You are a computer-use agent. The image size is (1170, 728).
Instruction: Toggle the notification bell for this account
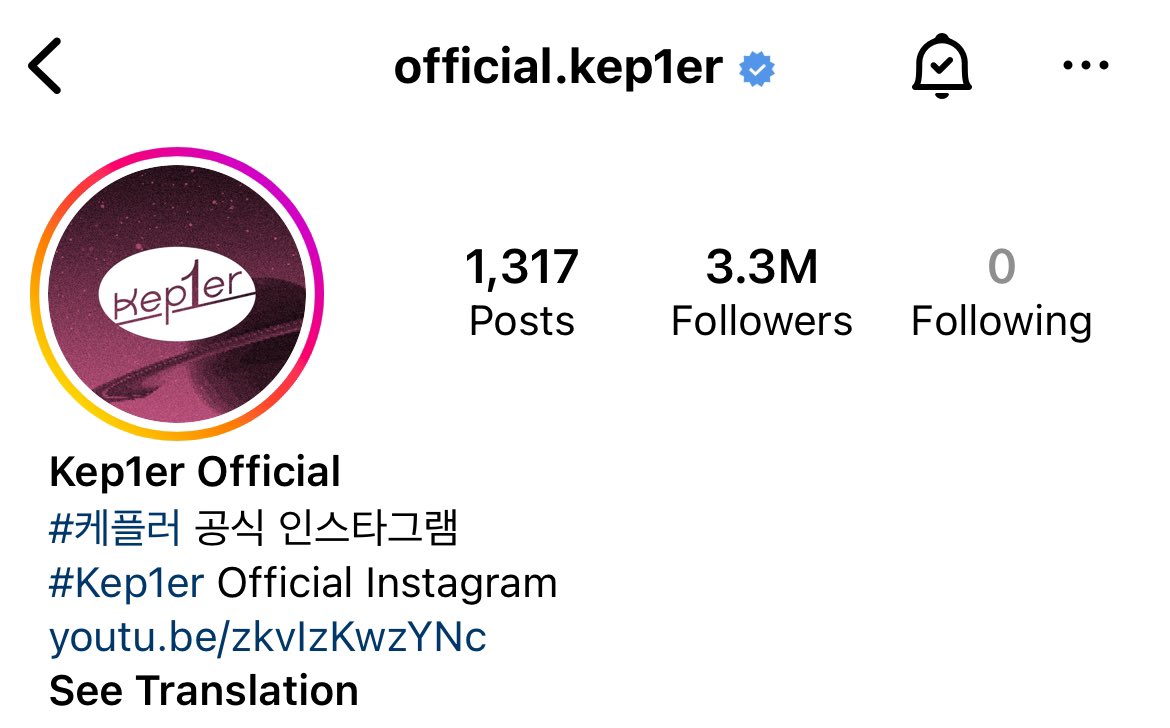(942, 66)
